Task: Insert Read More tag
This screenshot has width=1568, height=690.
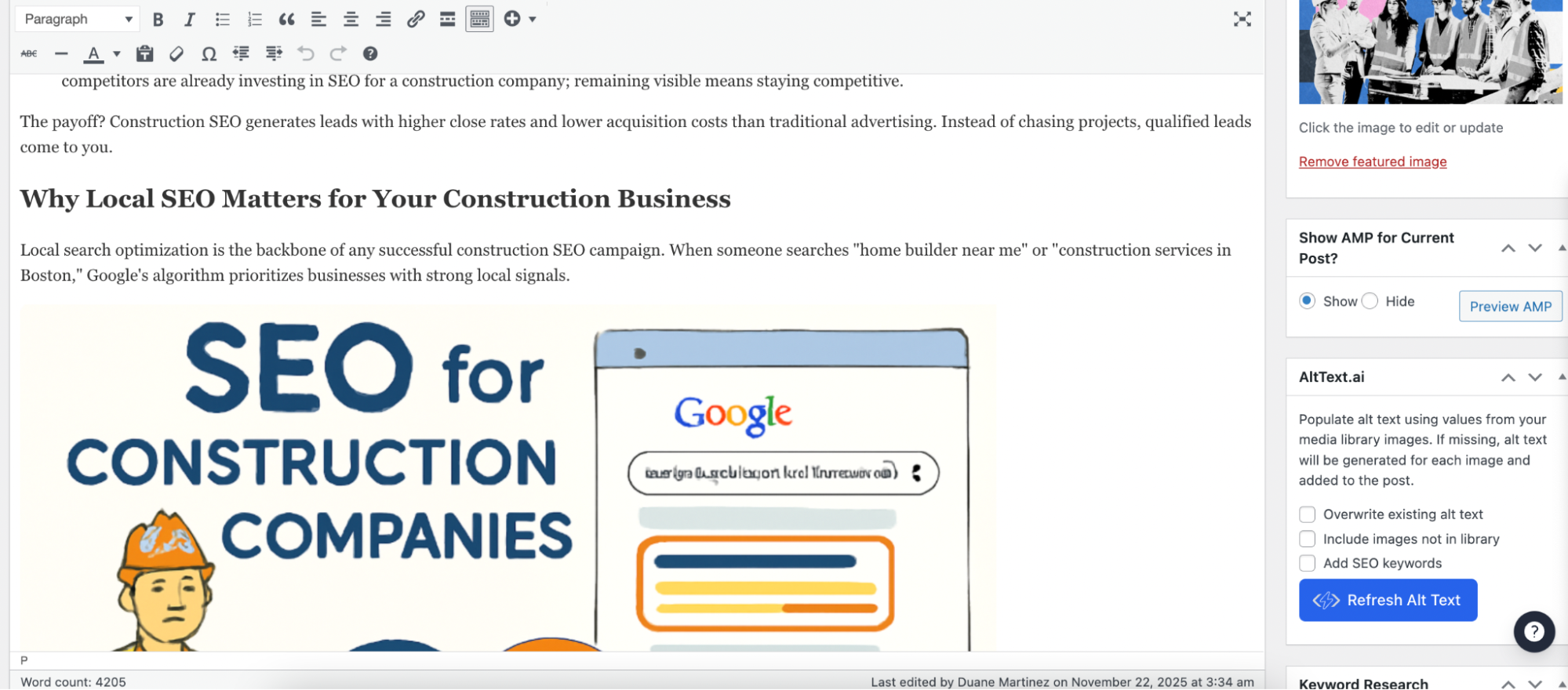Action: [x=447, y=19]
